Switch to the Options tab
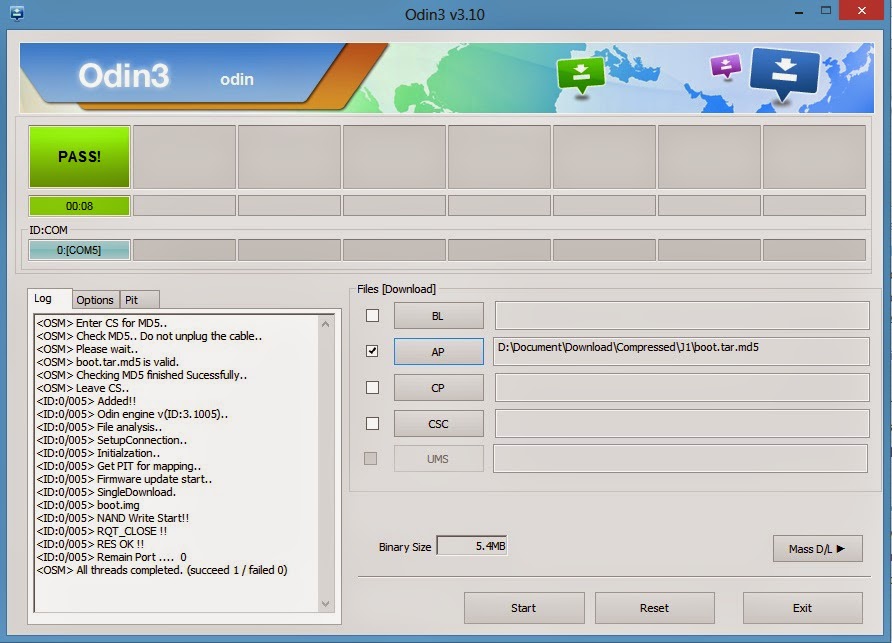892x643 pixels. tap(95, 300)
